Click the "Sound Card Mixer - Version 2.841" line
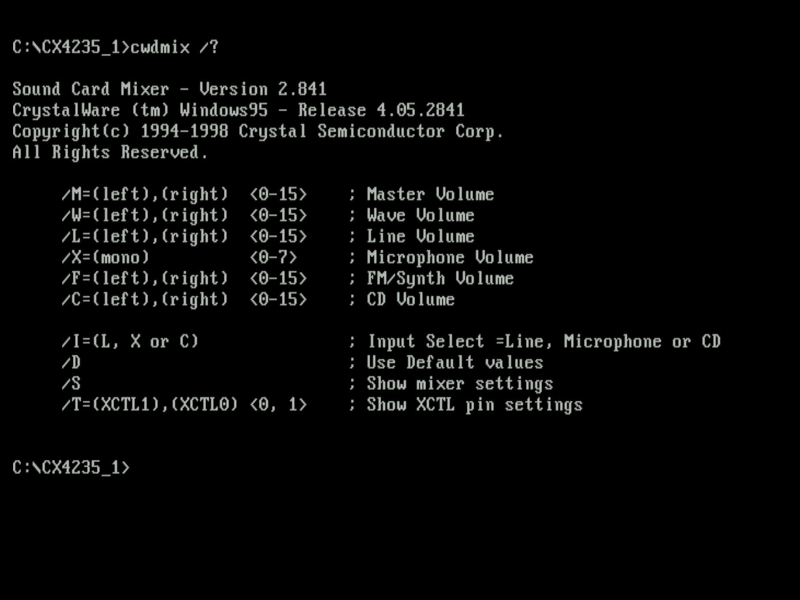This screenshot has width=800, height=600. point(169,89)
